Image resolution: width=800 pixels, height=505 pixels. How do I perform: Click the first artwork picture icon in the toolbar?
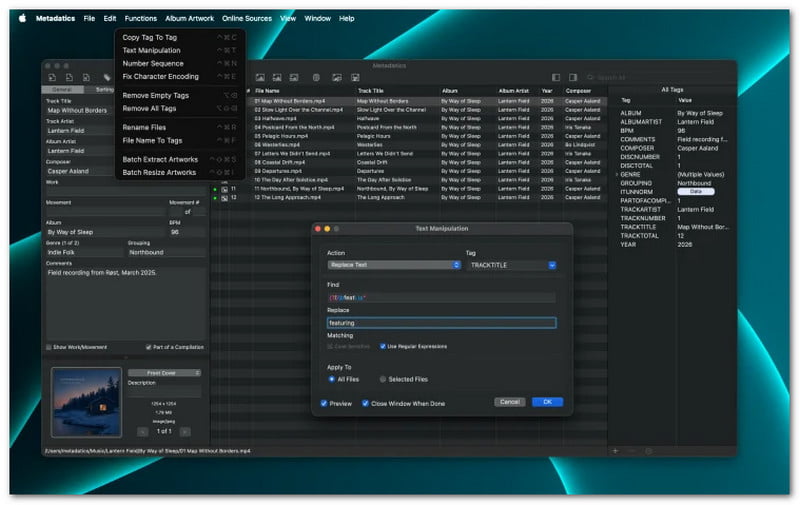point(260,78)
